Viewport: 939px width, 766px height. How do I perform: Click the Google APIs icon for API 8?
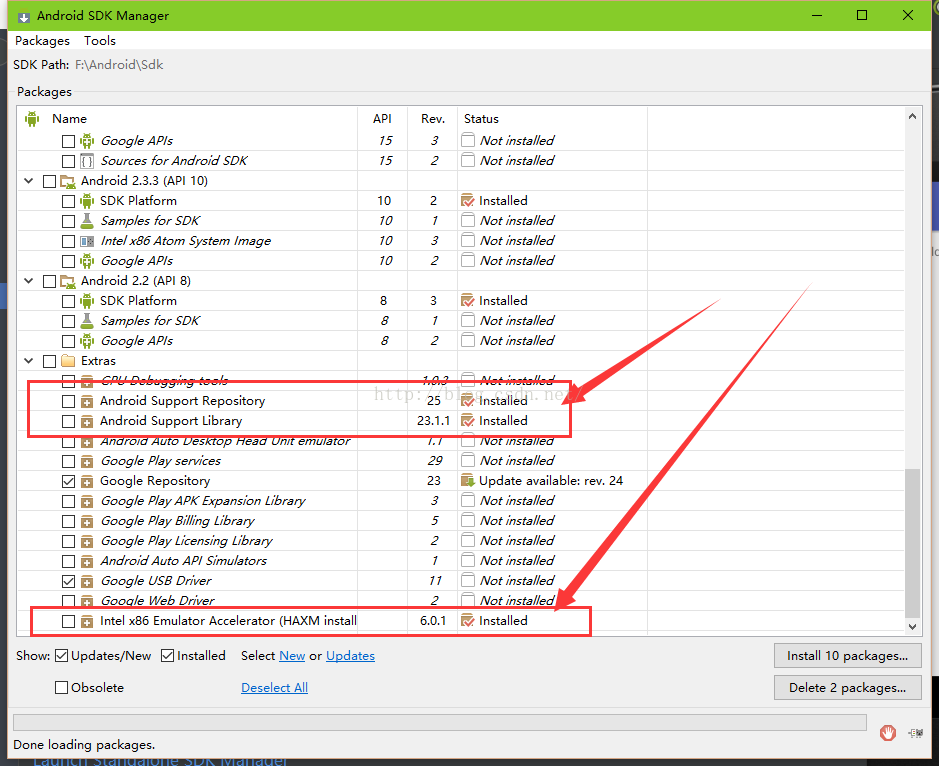pyautogui.click(x=87, y=341)
